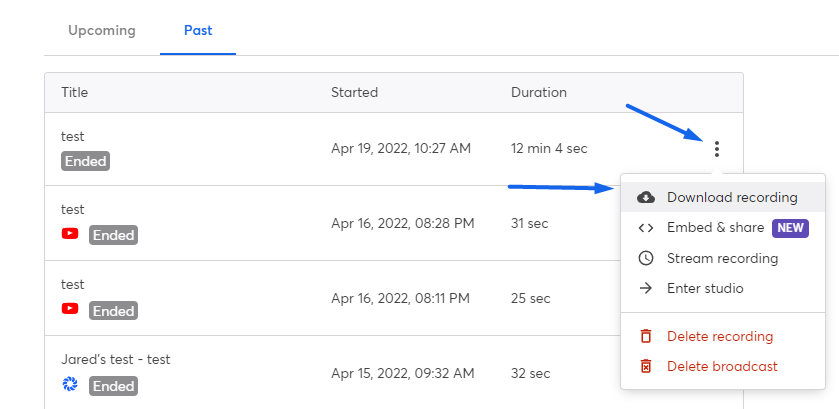Open the three-dot menu for first test row
Viewport: 839px width, 409px height.
coord(716,149)
